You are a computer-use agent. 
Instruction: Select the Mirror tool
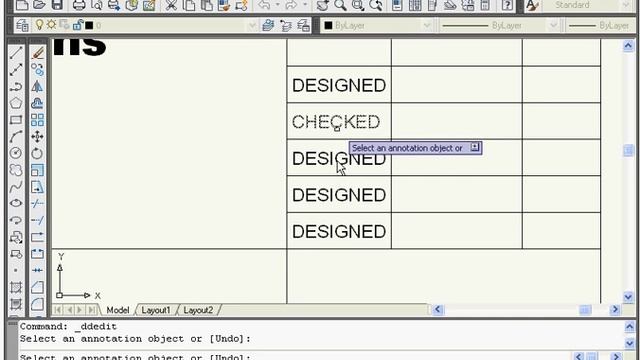[x=37, y=87]
